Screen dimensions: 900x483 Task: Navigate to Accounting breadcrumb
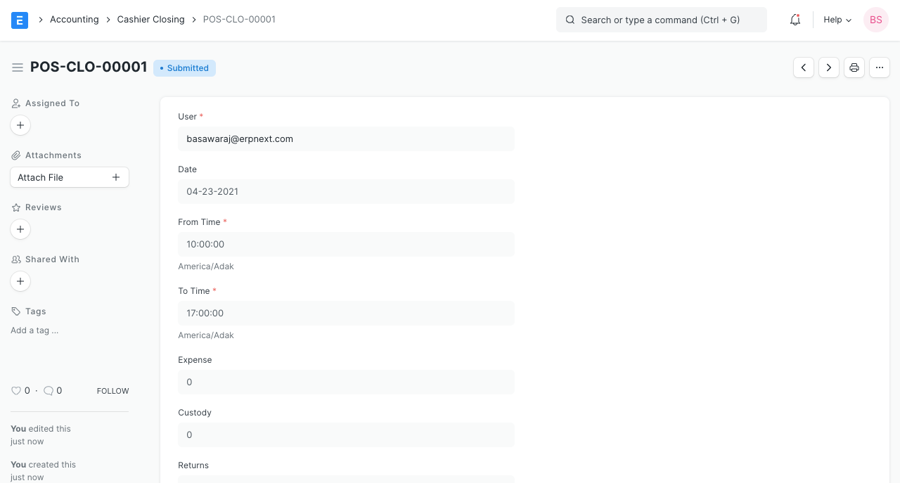pyautogui.click(x=74, y=20)
